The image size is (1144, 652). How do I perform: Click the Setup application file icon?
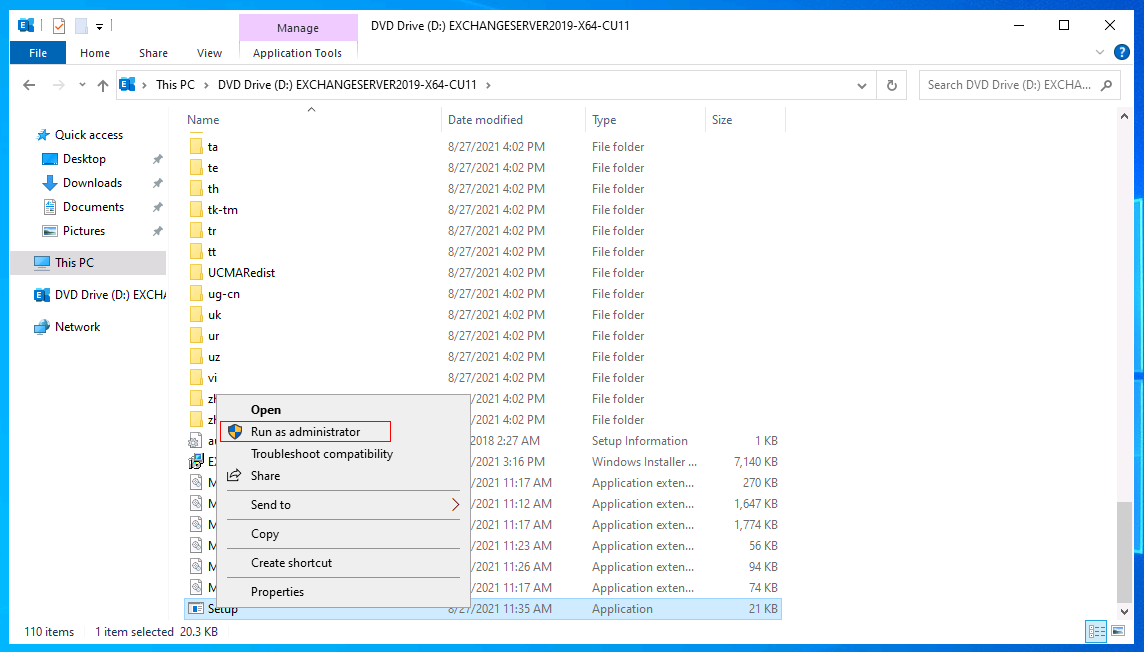coord(196,609)
